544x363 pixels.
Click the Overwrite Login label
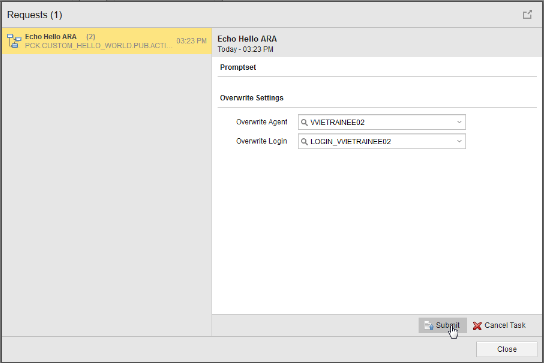262,141
